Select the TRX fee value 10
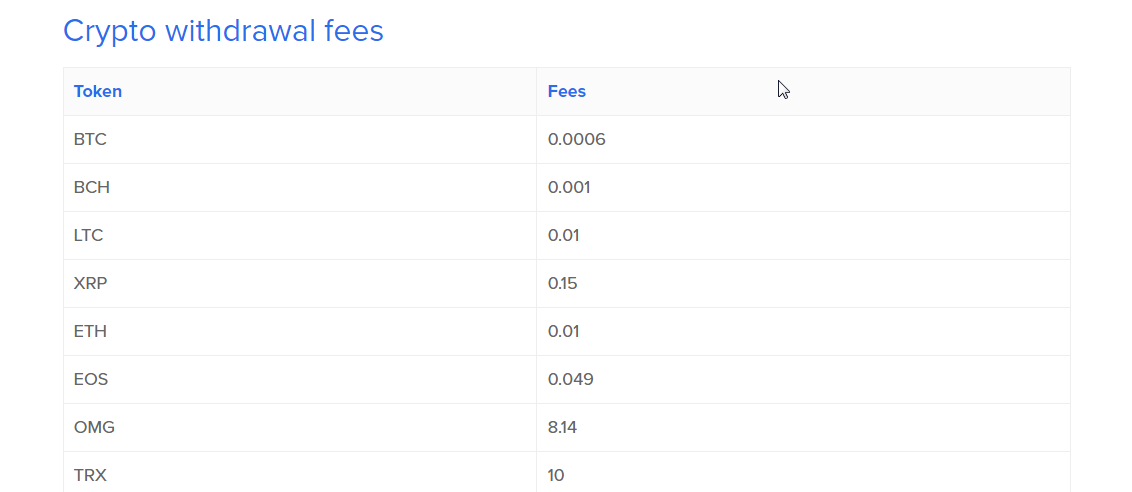The width and height of the screenshot is (1132, 492). tap(556, 475)
